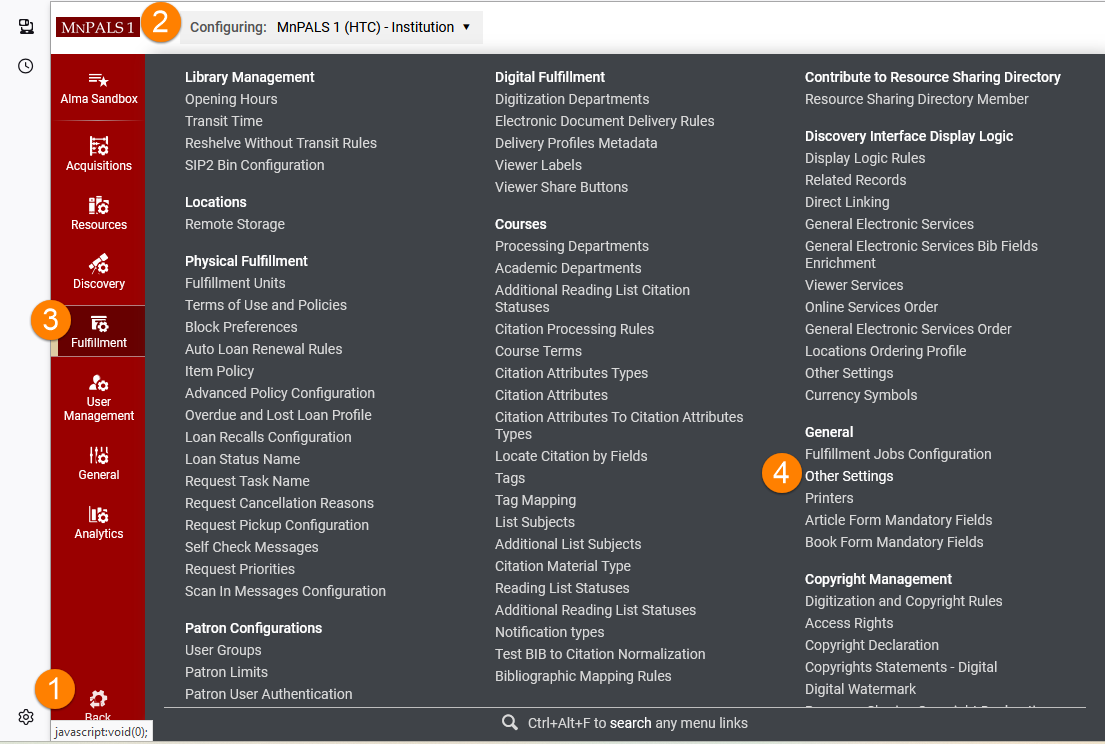Open Citation Processing Rules

tap(574, 329)
